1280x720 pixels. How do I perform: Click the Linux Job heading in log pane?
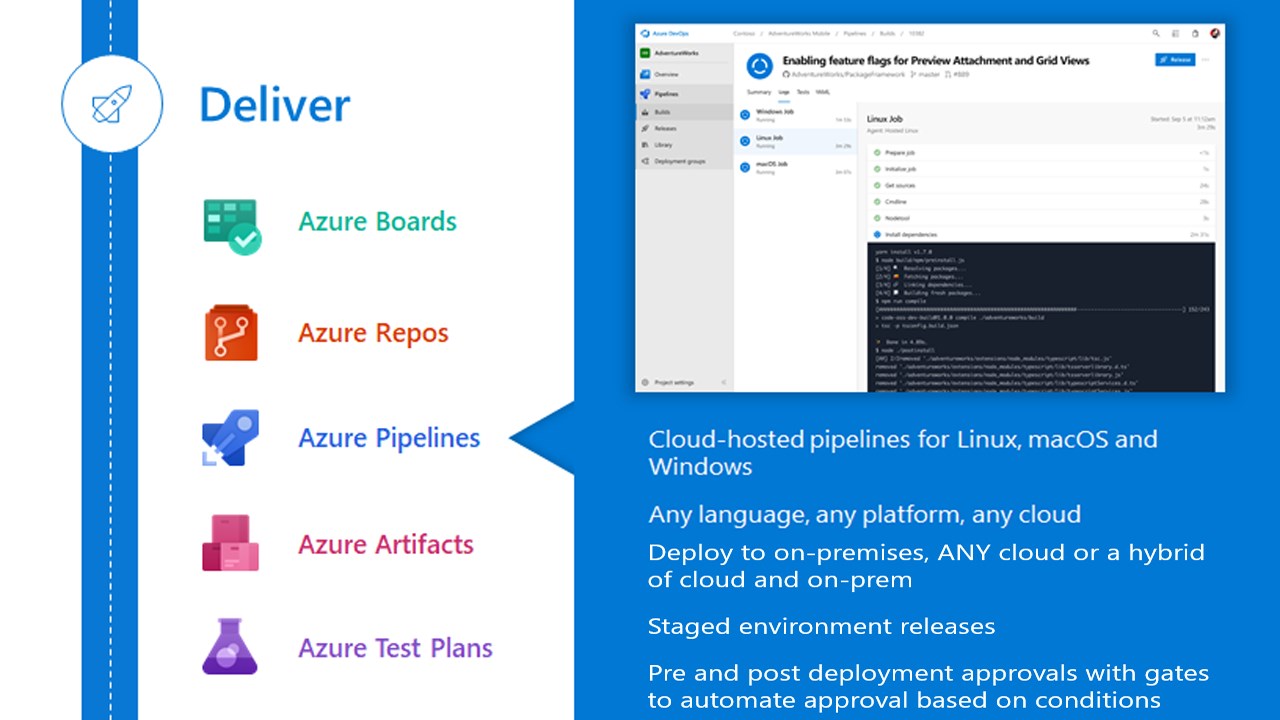point(884,119)
